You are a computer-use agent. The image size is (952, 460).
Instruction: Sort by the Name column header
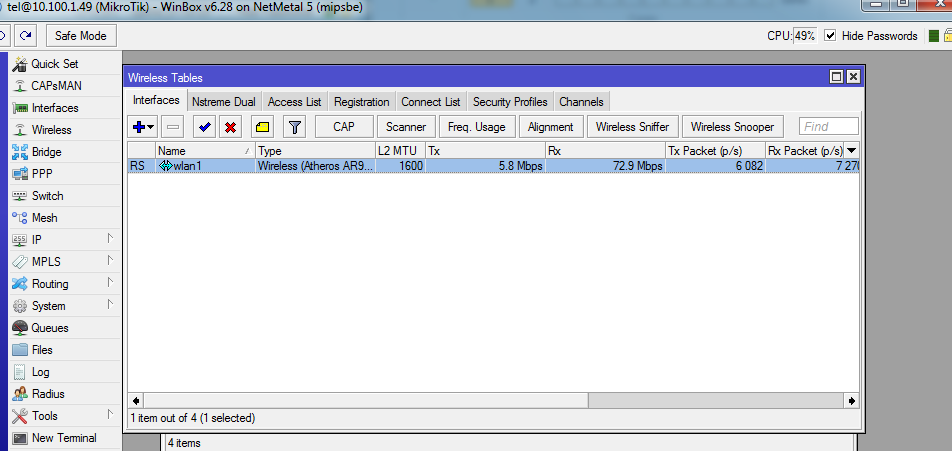tap(205, 151)
